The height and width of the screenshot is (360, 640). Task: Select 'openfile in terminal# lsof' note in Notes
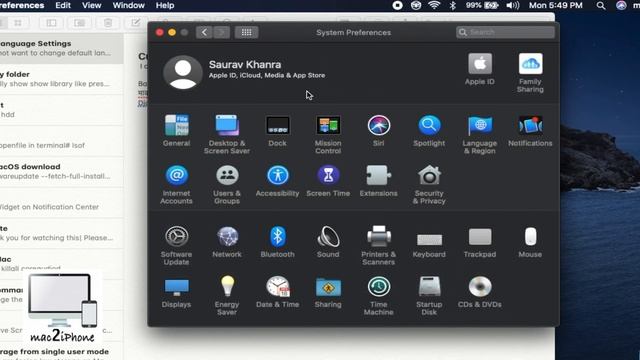click(x=62, y=141)
